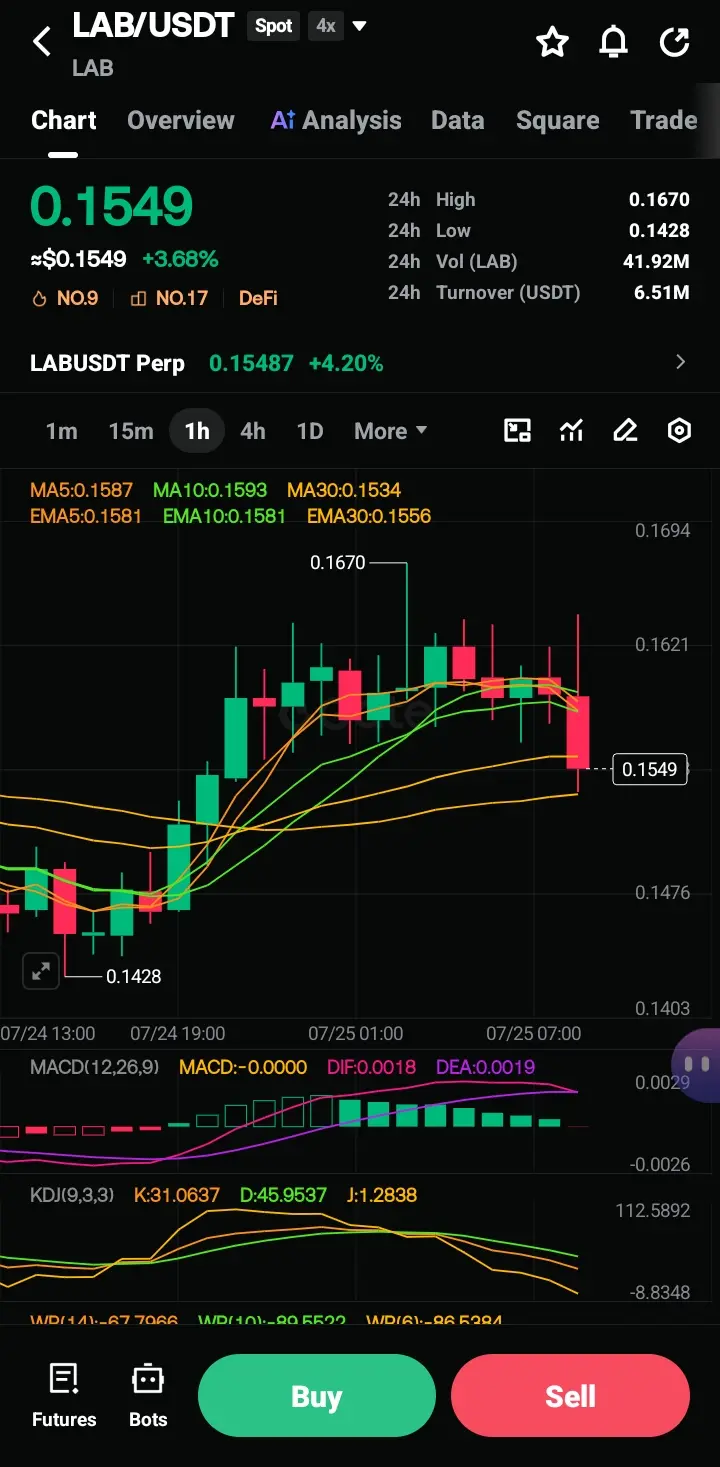Tap the large 0.1549 last price
Viewport: 720px width, 1467px height.
click(111, 207)
